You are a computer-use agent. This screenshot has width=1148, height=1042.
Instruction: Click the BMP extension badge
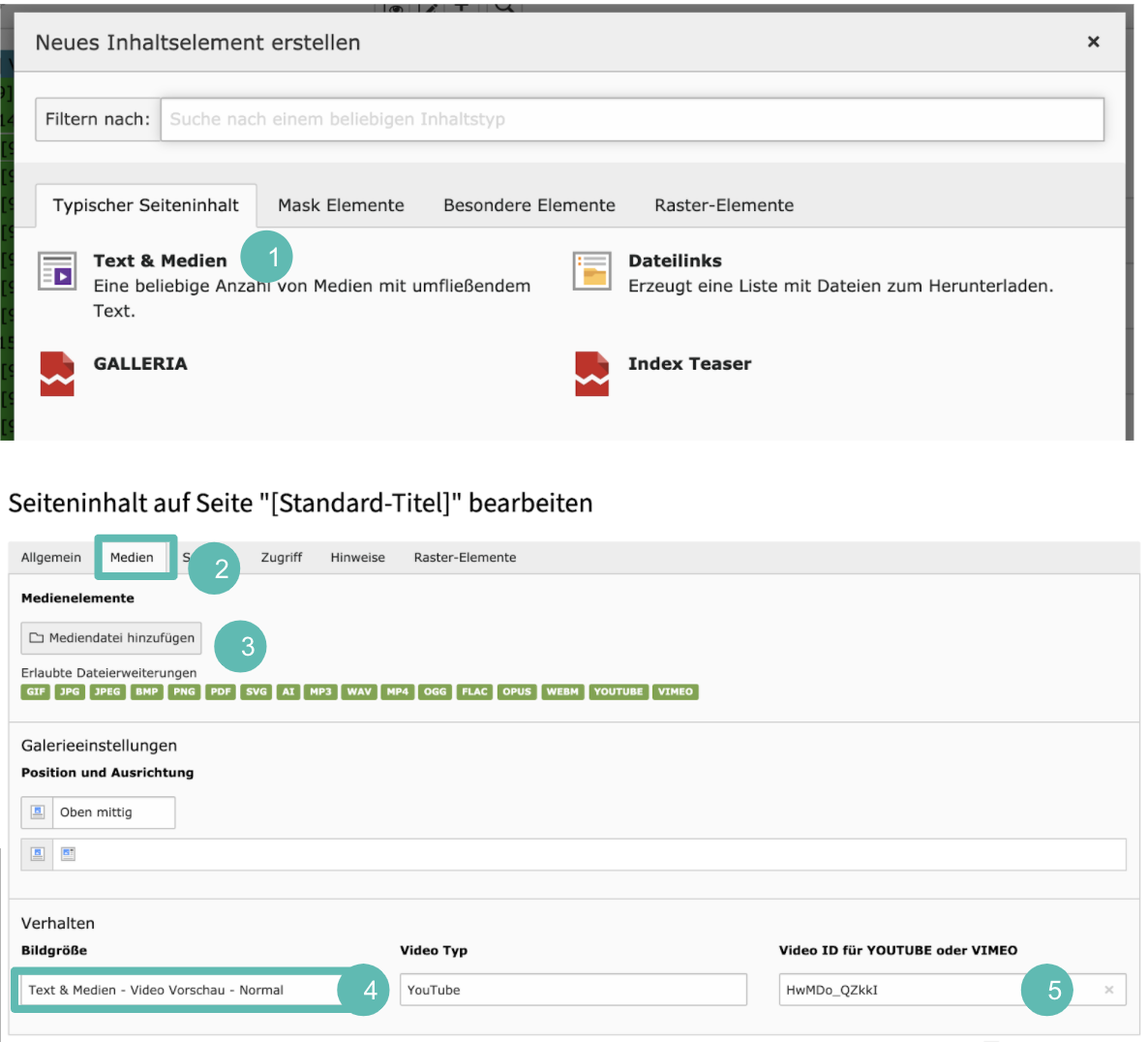146,691
